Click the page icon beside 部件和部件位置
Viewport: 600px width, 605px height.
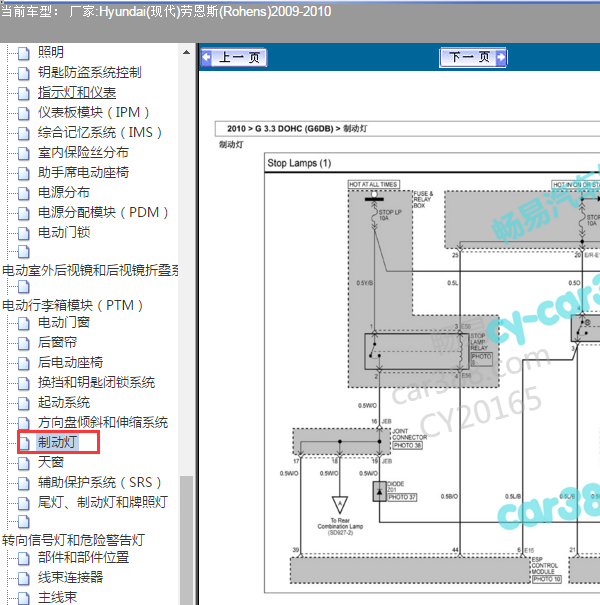pos(24,559)
